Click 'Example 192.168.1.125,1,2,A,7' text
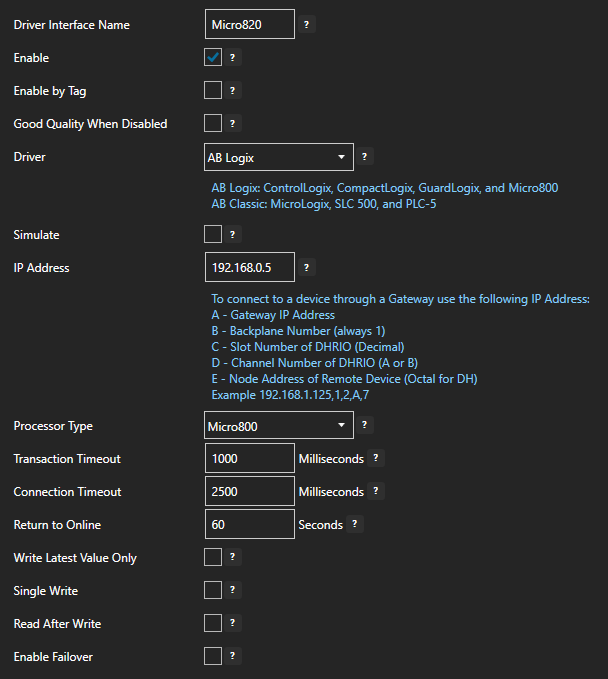The width and height of the screenshot is (608, 679). (x=290, y=395)
